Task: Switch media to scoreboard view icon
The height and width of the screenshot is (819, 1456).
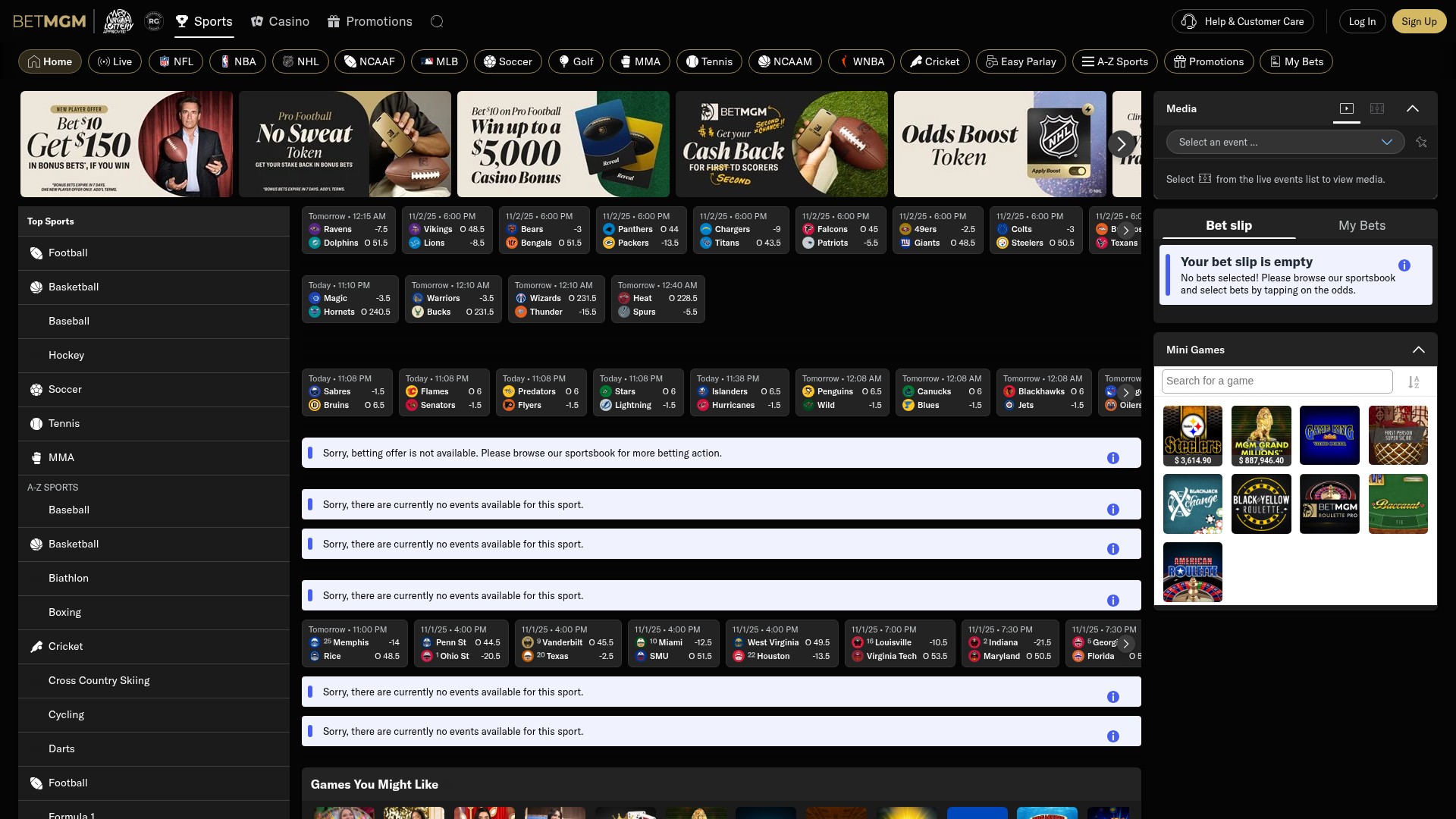Action: pyautogui.click(x=1377, y=108)
